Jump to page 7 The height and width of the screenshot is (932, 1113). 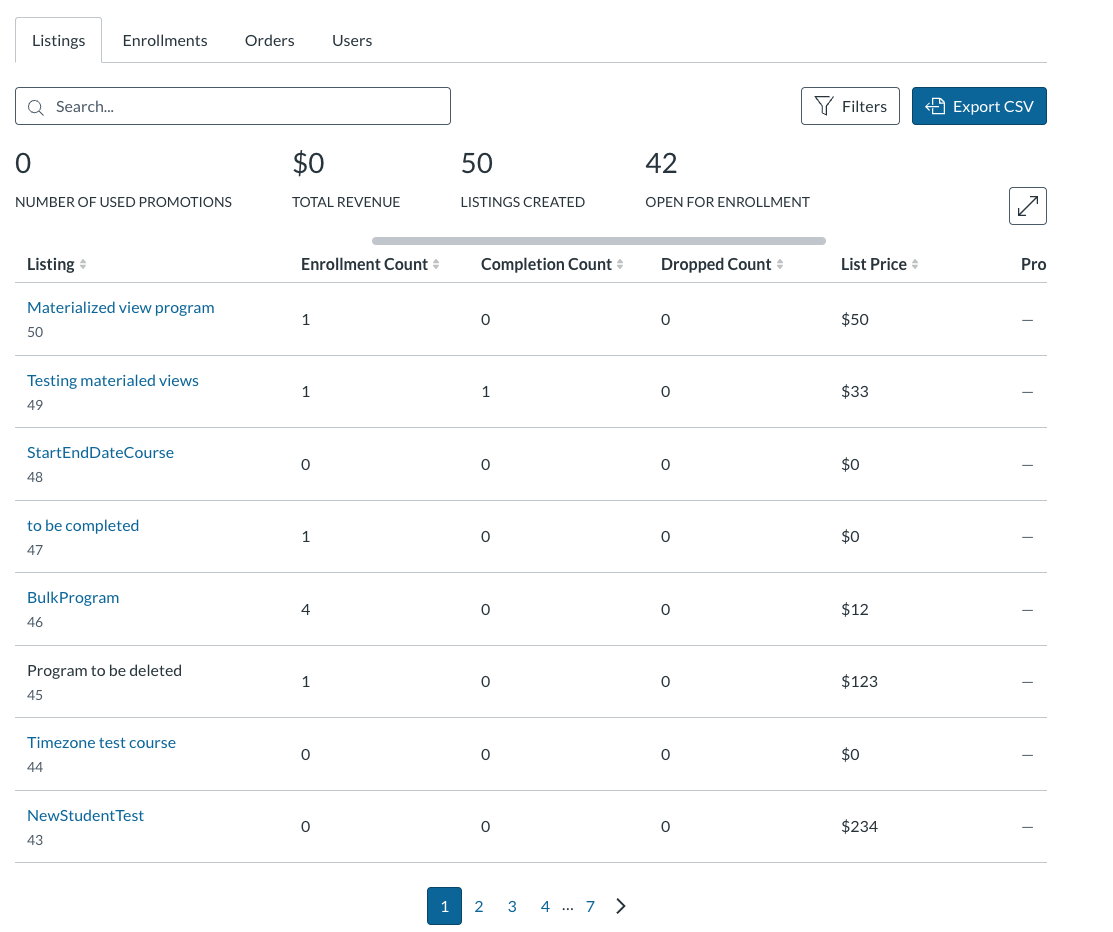pos(590,906)
